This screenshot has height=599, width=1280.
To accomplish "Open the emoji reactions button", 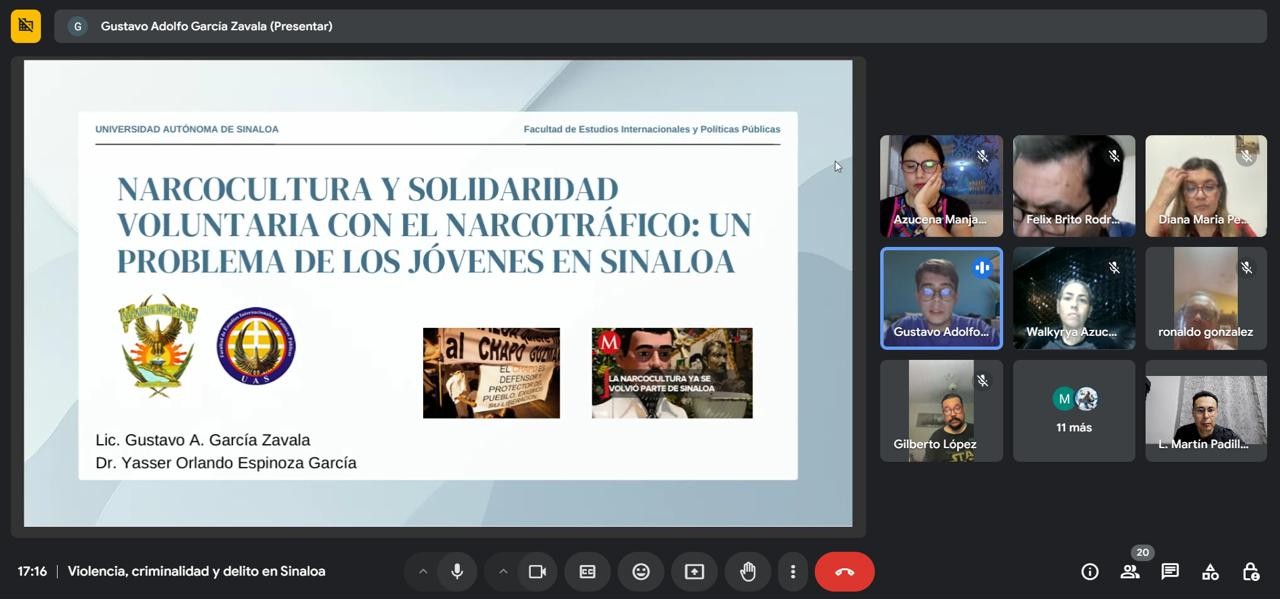I will click(x=641, y=572).
